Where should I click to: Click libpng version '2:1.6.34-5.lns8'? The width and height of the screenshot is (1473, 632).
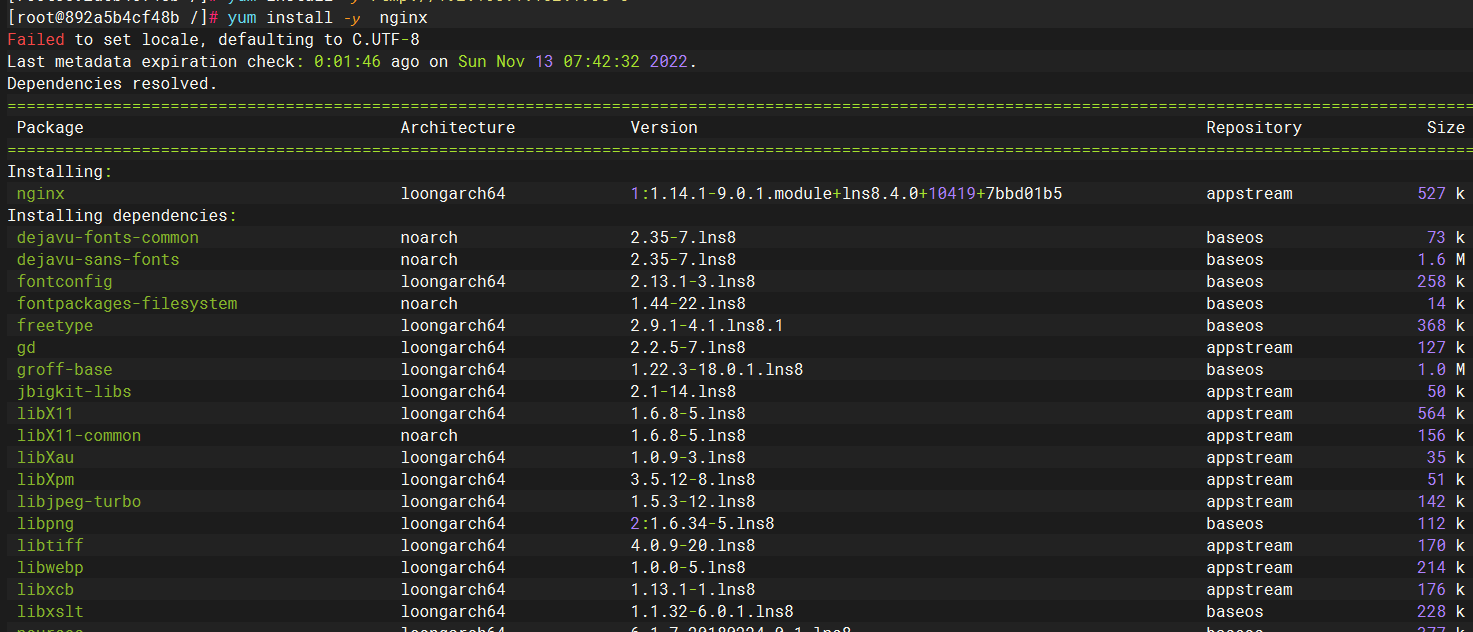pyautogui.click(x=703, y=523)
